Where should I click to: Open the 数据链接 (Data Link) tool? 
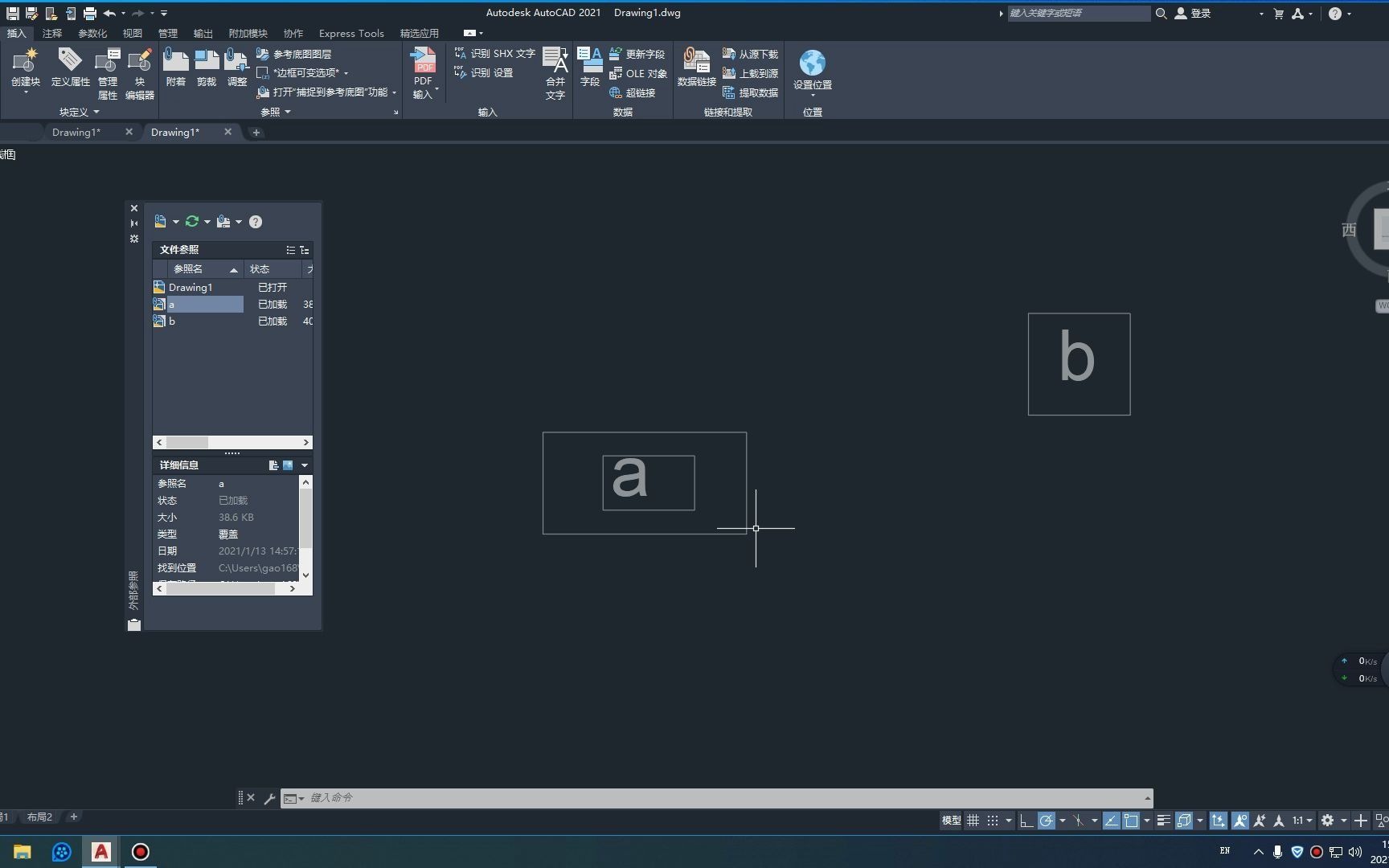696,60
